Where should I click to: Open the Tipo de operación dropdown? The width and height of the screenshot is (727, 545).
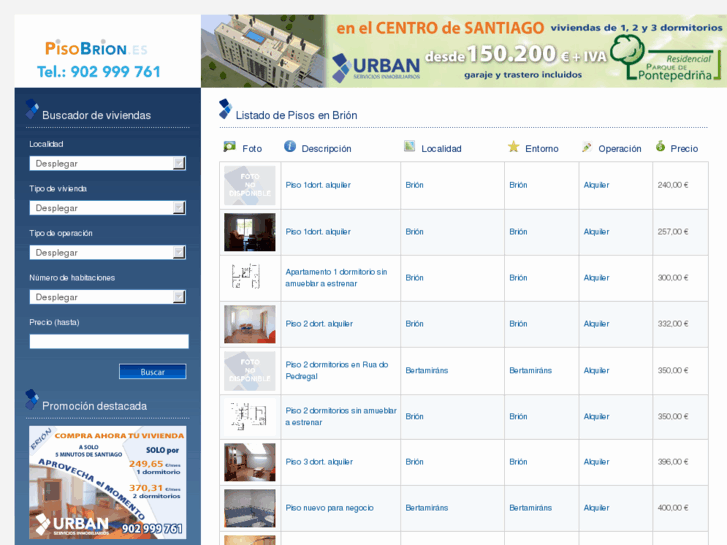coord(108,252)
